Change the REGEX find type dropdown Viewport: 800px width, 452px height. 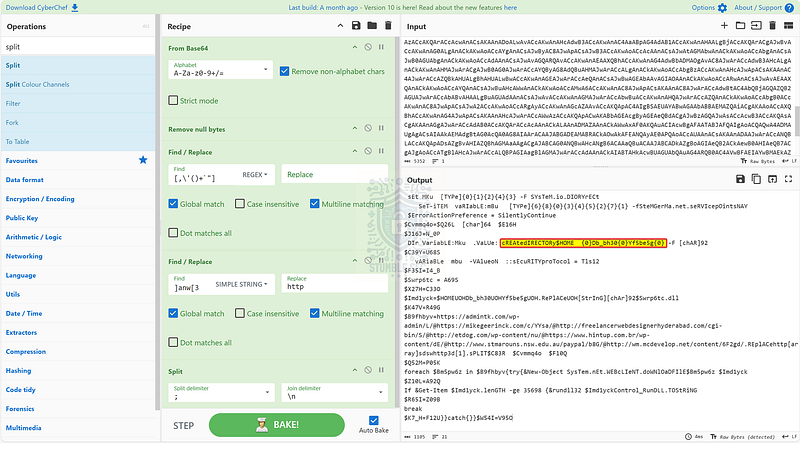coord(255,174)
